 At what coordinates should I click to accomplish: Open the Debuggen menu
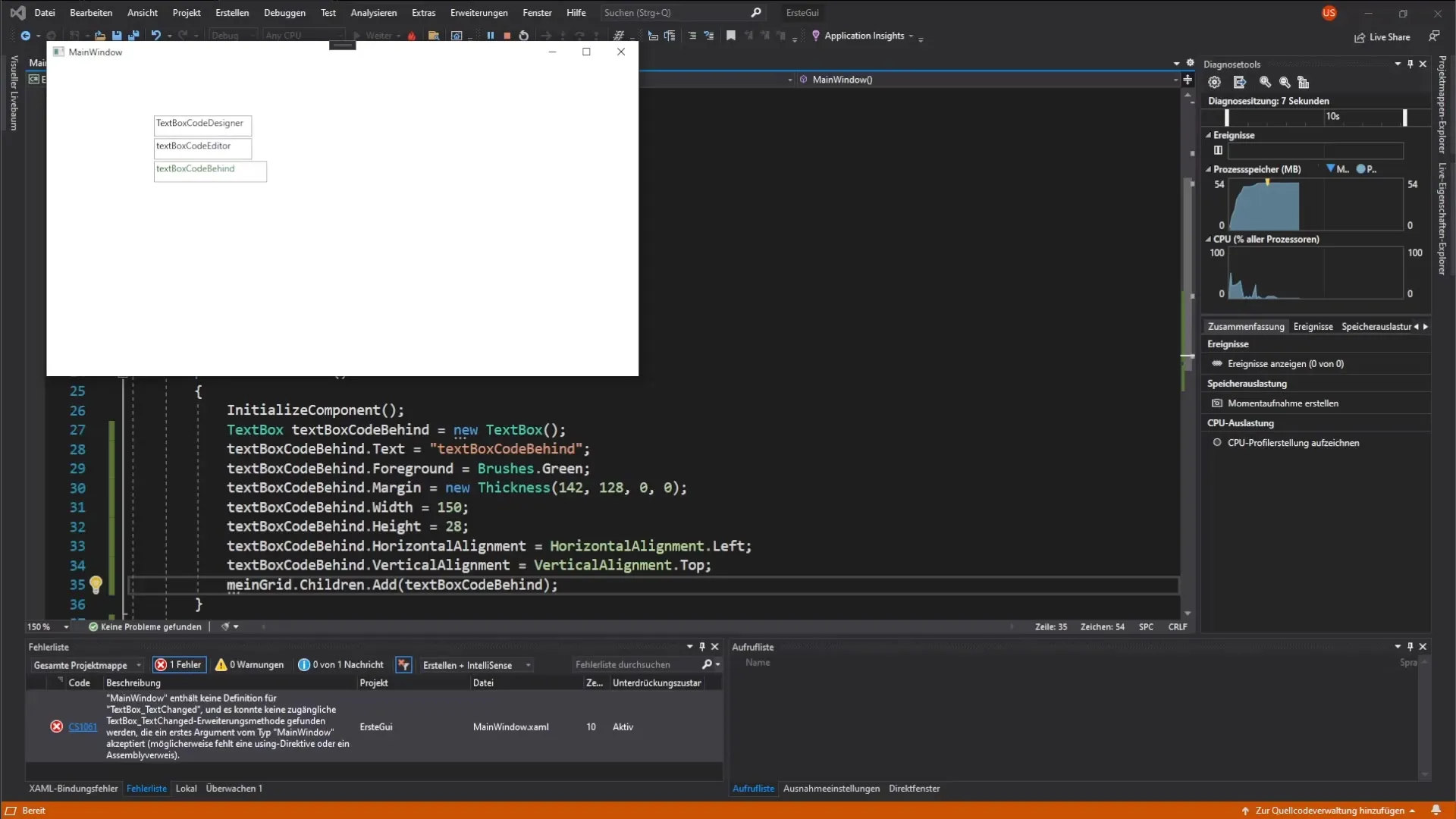pos(284,13)
